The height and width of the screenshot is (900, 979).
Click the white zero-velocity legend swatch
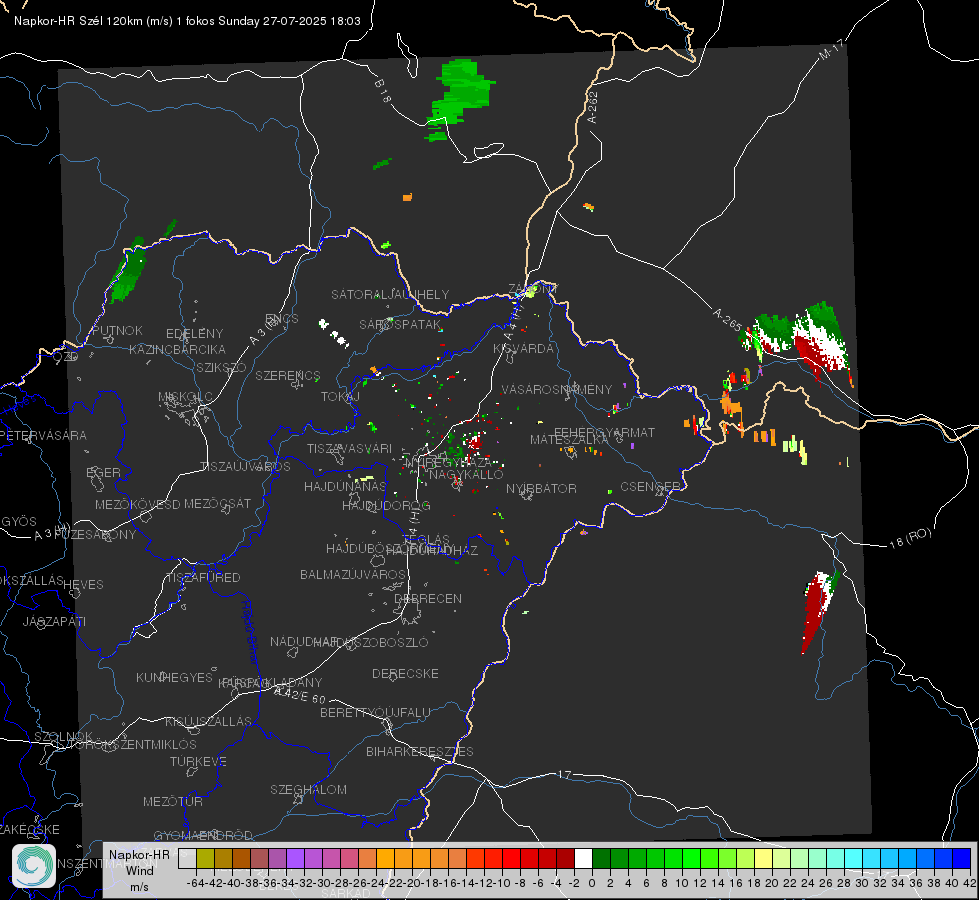pos(583,858)
